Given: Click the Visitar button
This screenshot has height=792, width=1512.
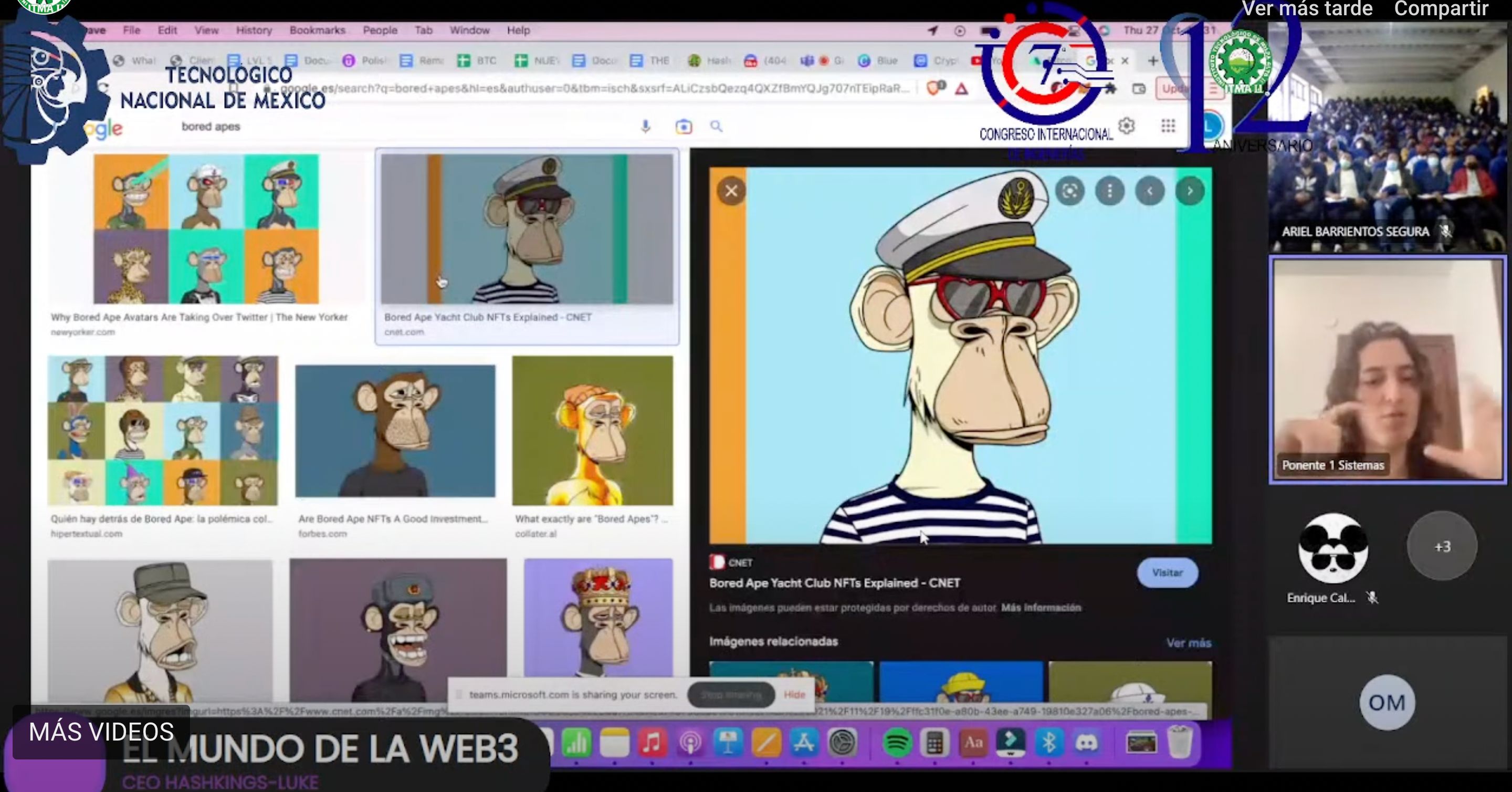Looking at the screenshot, I should pos(1167,572).
